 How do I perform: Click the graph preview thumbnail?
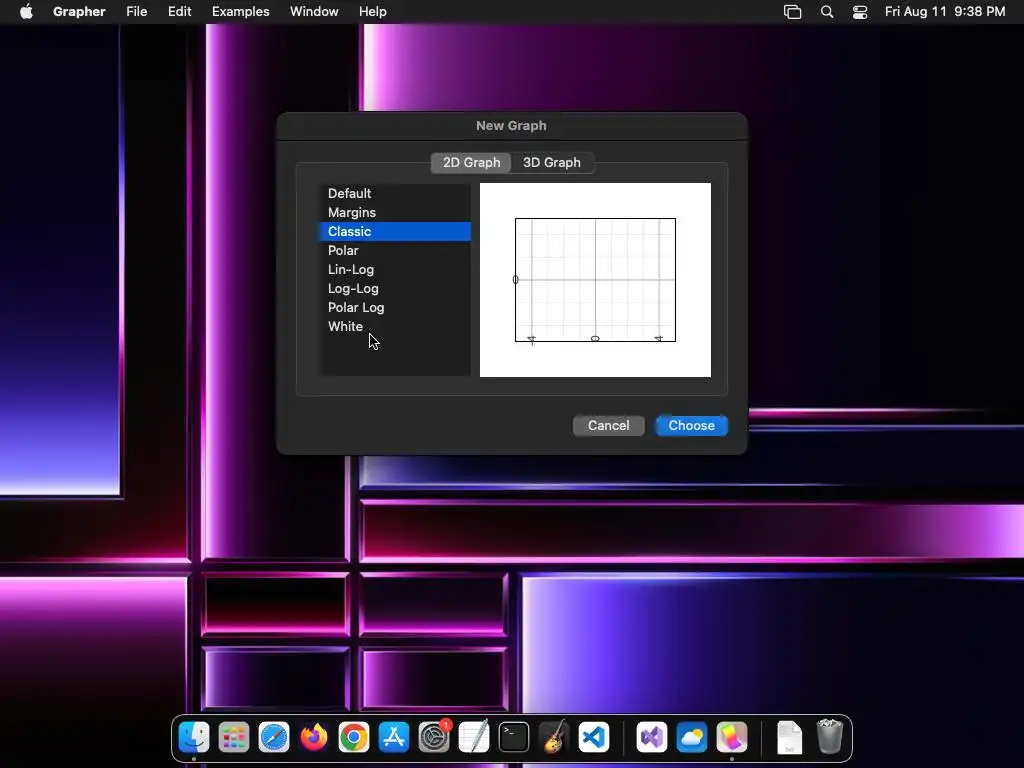tap(595, 280)
